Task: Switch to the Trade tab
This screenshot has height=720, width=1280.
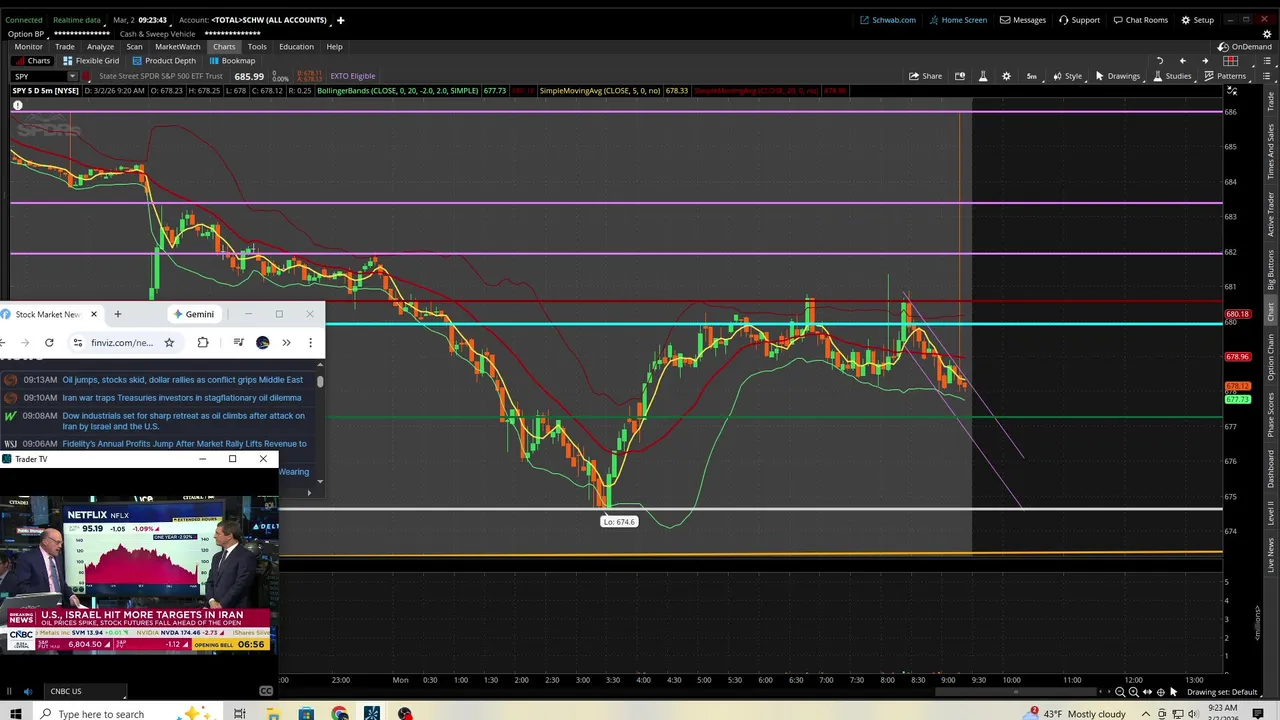Action: 64,47
